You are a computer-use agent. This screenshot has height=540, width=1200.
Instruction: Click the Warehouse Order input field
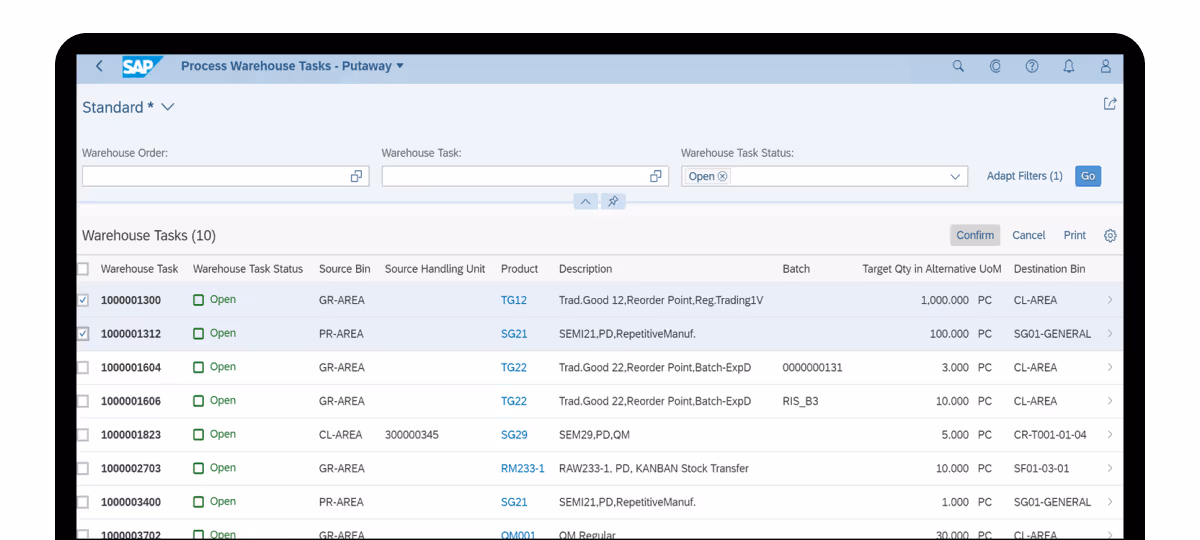coord(225,176)
